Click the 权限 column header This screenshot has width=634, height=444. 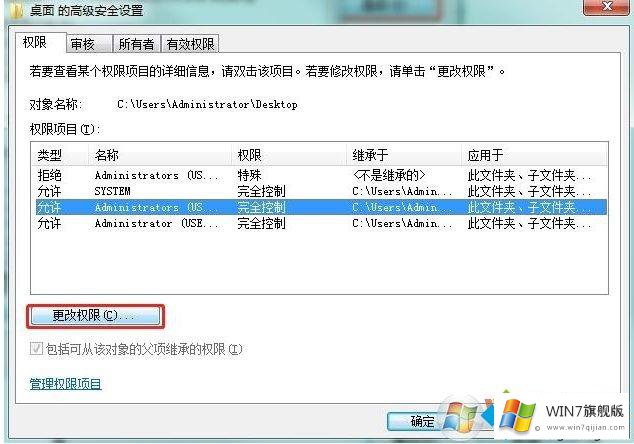coord(289,154)
